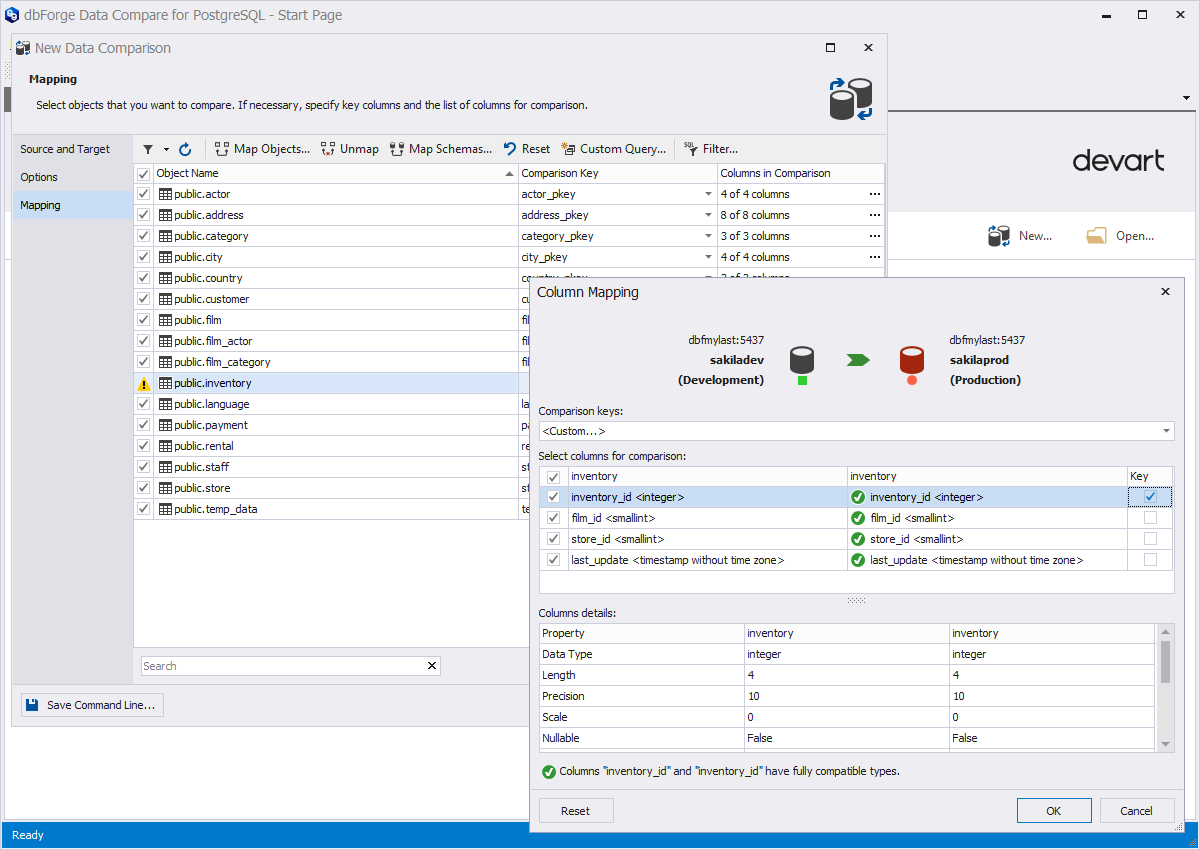Expand the Comparison keys dropdown
The image size is (1200, 850).
point(1166,431)
